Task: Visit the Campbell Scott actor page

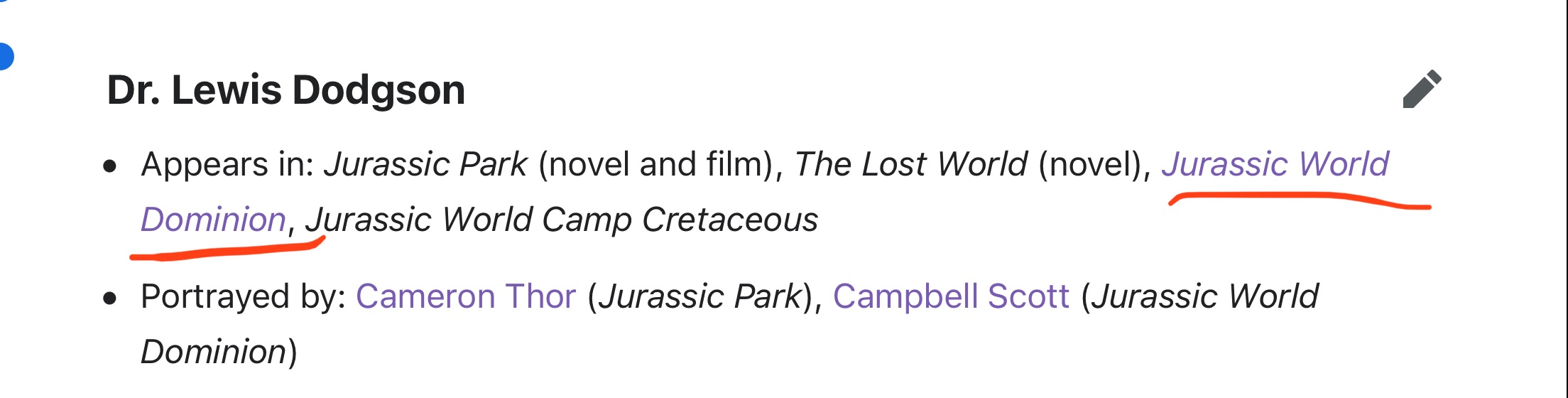Action: pos(951,296)
